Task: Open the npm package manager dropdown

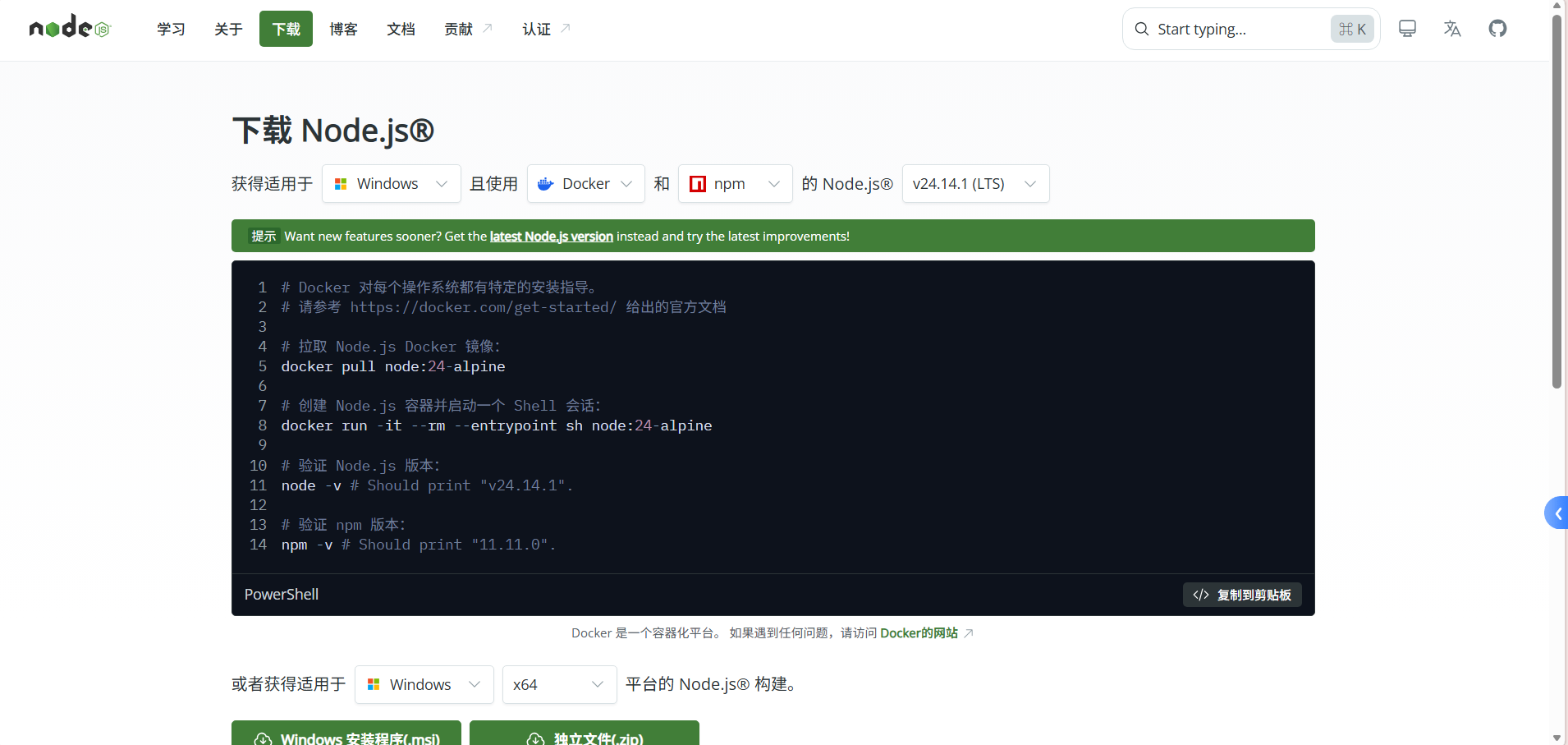Action: coord(735,184)
